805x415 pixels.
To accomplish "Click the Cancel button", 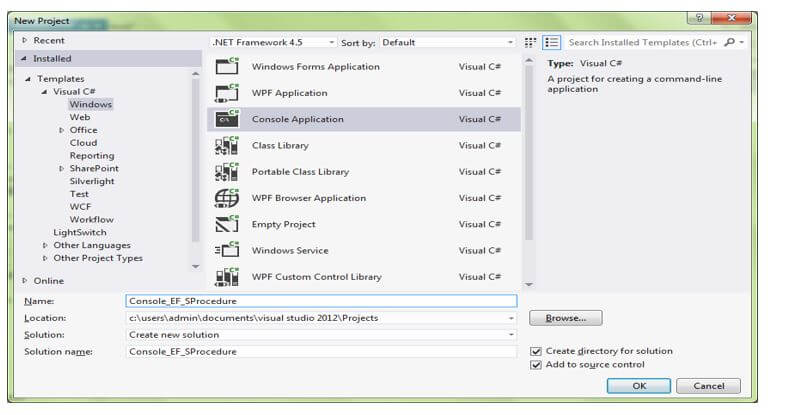I will coord(708,386).
